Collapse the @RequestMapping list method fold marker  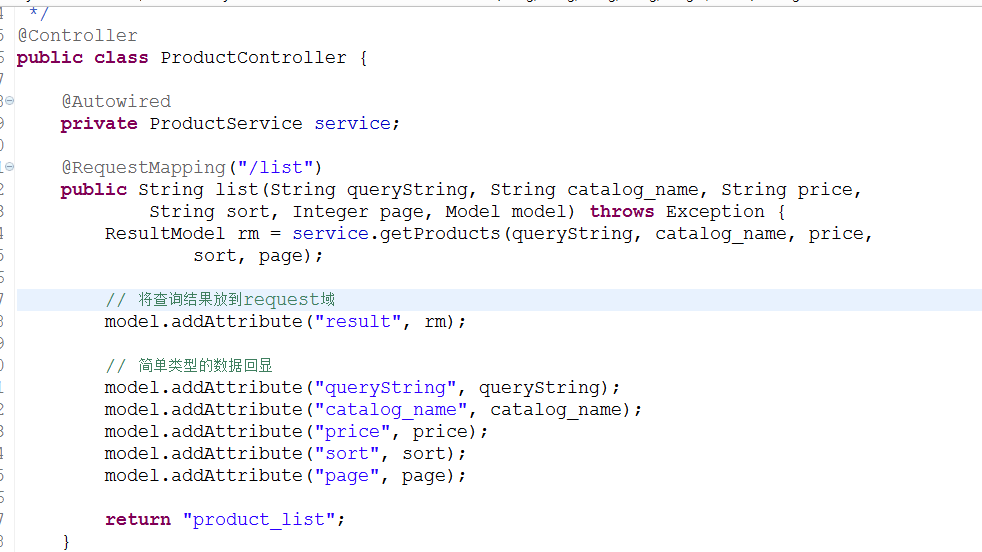point(9,167)
